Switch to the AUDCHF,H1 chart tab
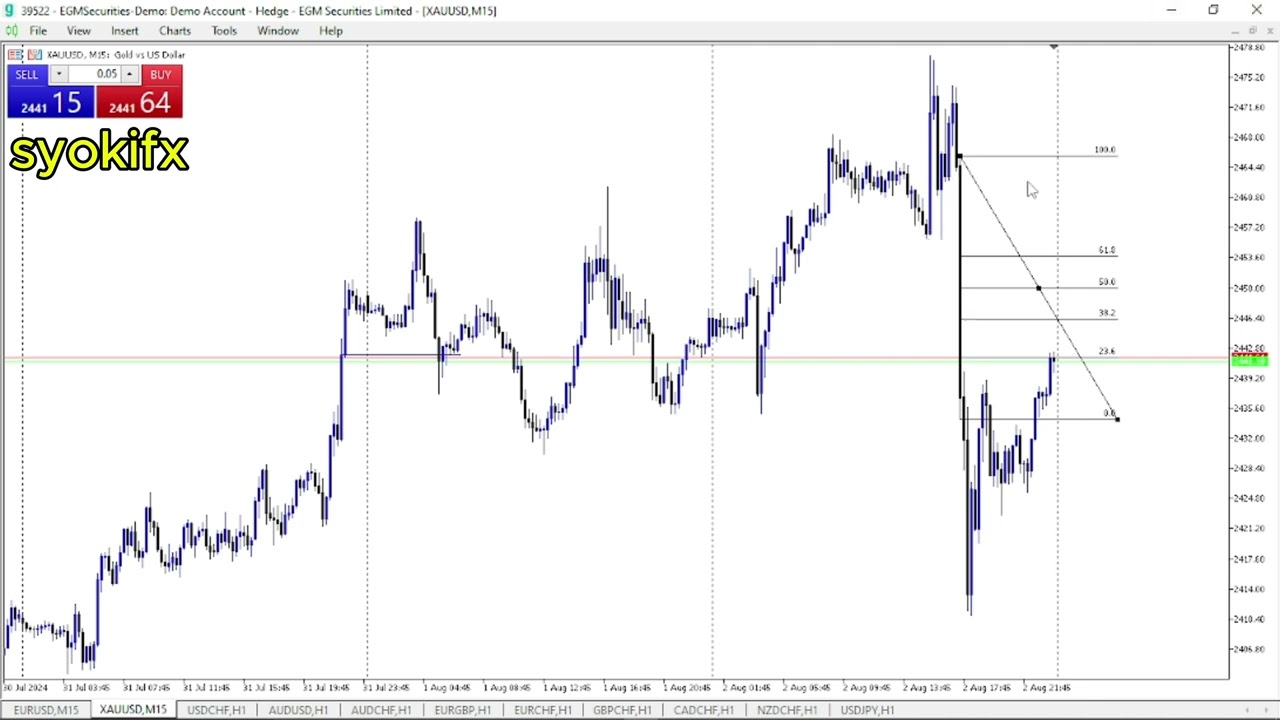This screenshot has height=720, width=1280. coord(381,710)
